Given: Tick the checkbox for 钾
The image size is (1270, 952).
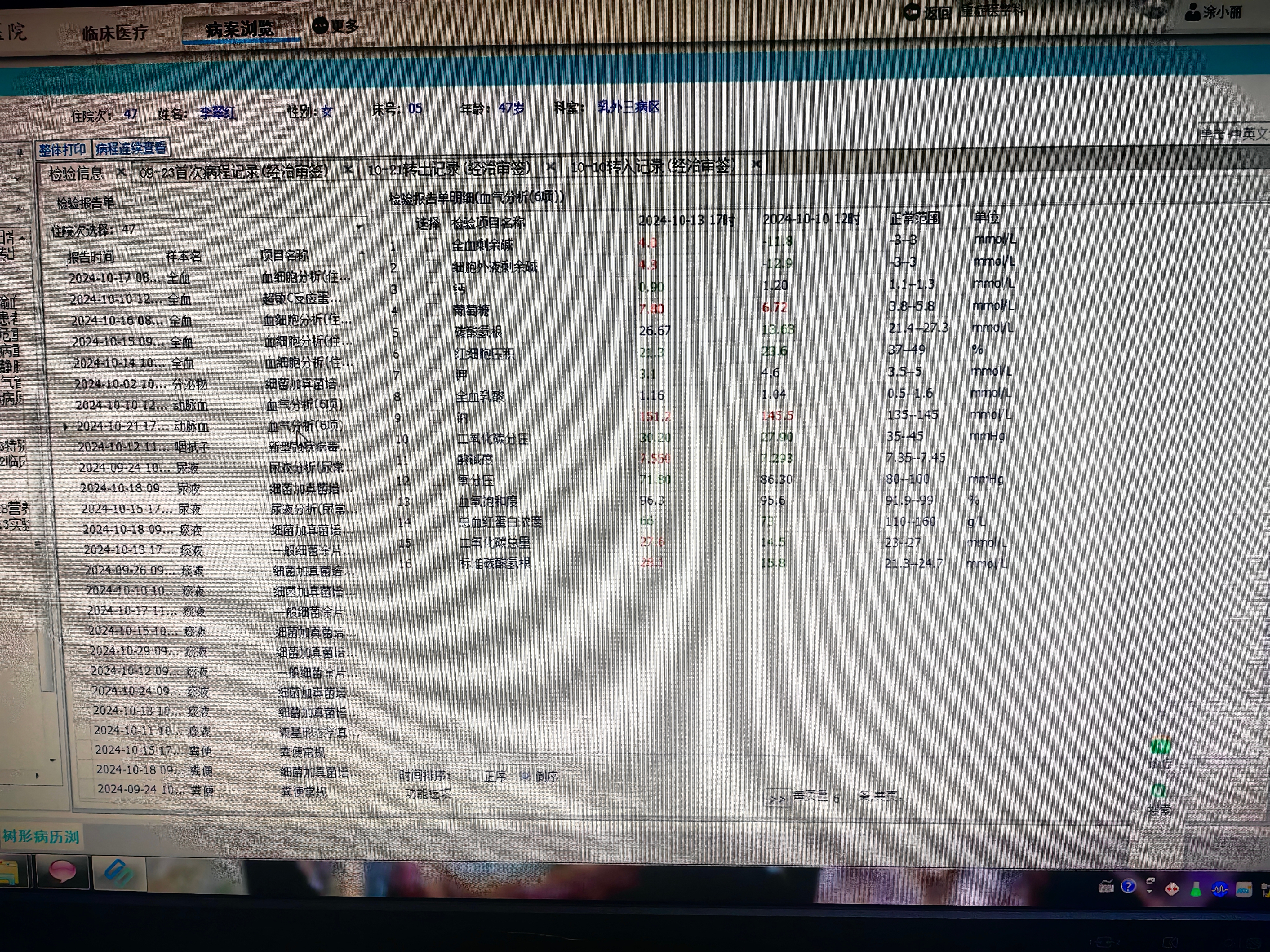Looking at the screenshot, I should pos(435,375).
